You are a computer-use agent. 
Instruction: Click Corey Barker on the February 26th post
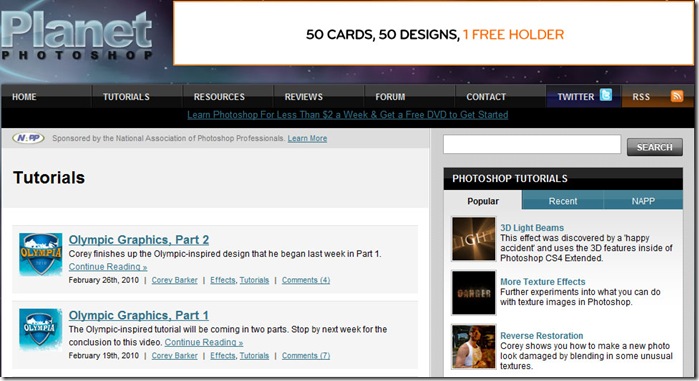pos(174,280)
